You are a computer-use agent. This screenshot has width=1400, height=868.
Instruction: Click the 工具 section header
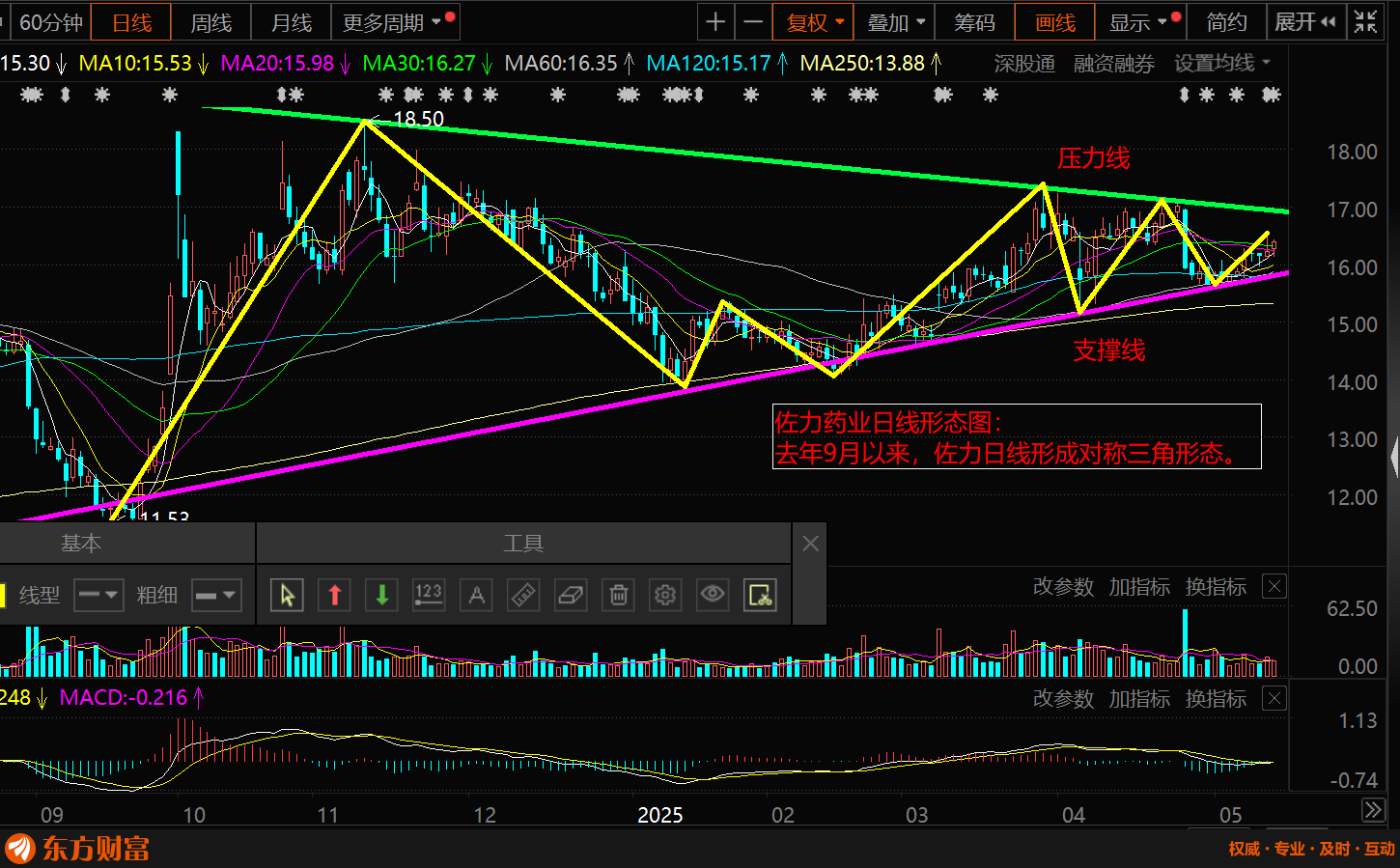pos(523,544)
